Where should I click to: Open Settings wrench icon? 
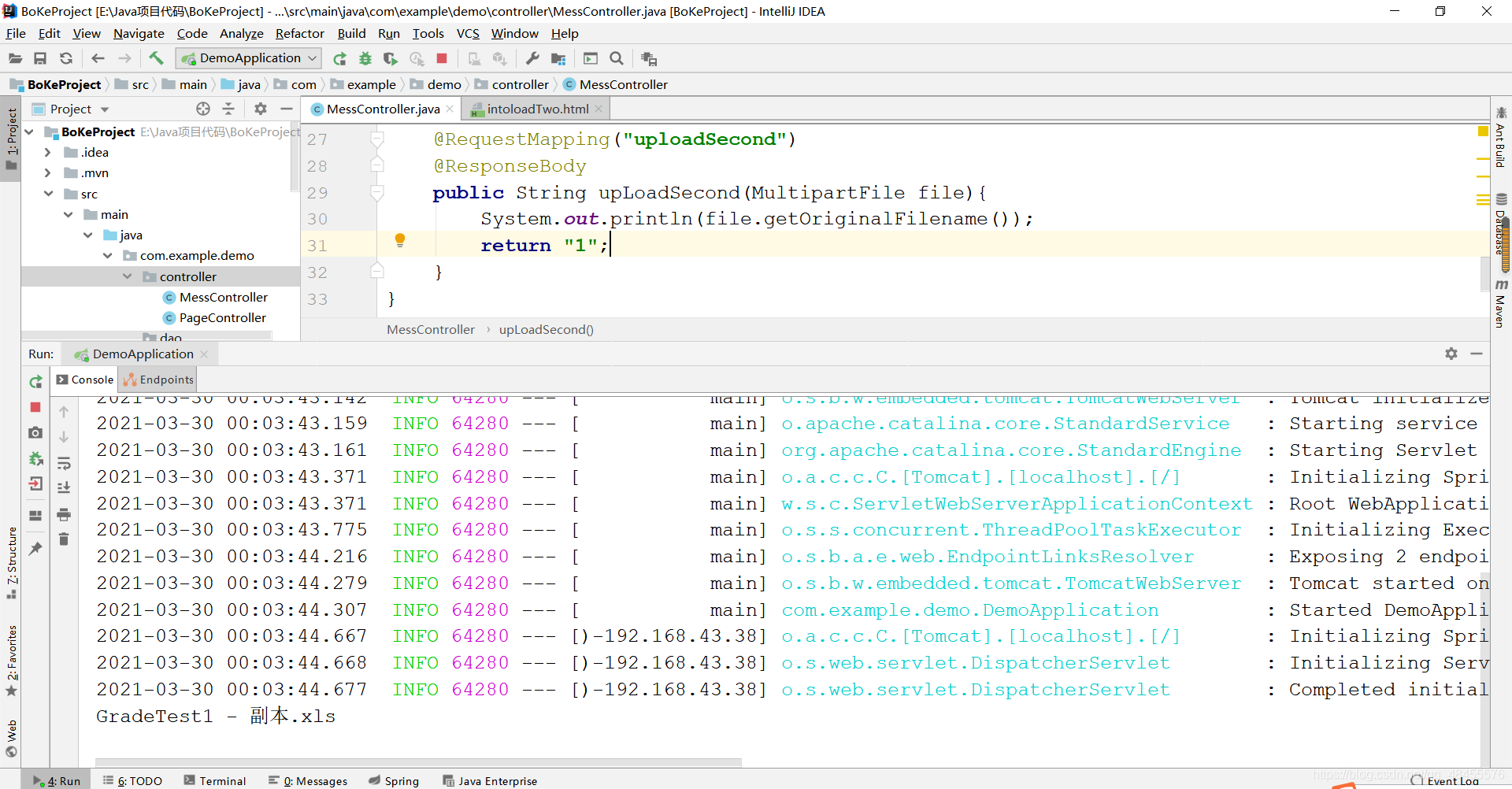coord(532,58)
